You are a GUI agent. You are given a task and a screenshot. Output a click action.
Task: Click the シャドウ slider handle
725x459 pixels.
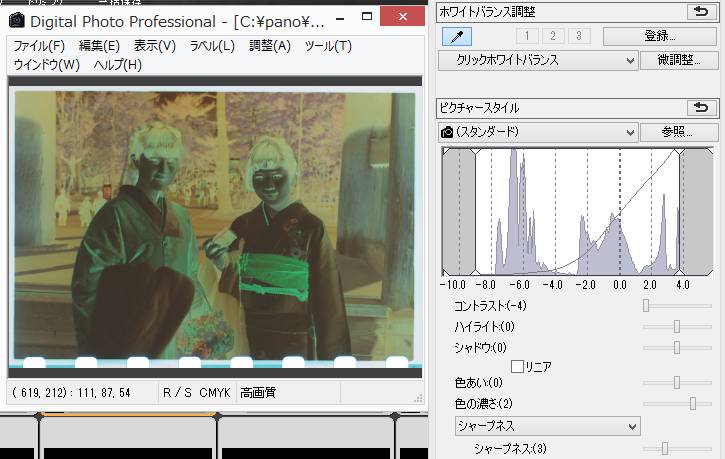click(x=677, y=347)
